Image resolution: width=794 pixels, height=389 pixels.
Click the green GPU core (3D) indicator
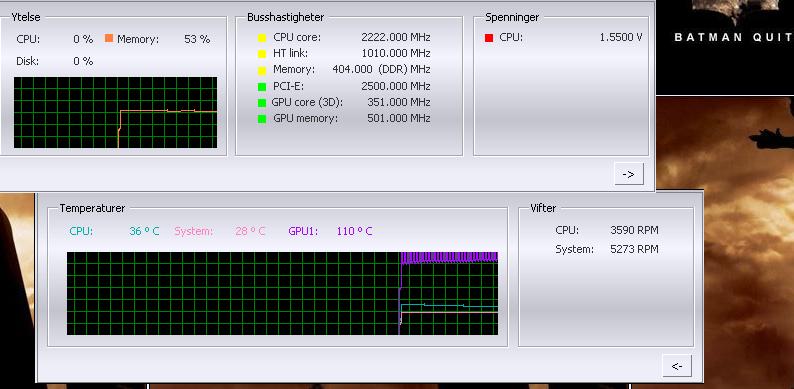tap(262, 103)
